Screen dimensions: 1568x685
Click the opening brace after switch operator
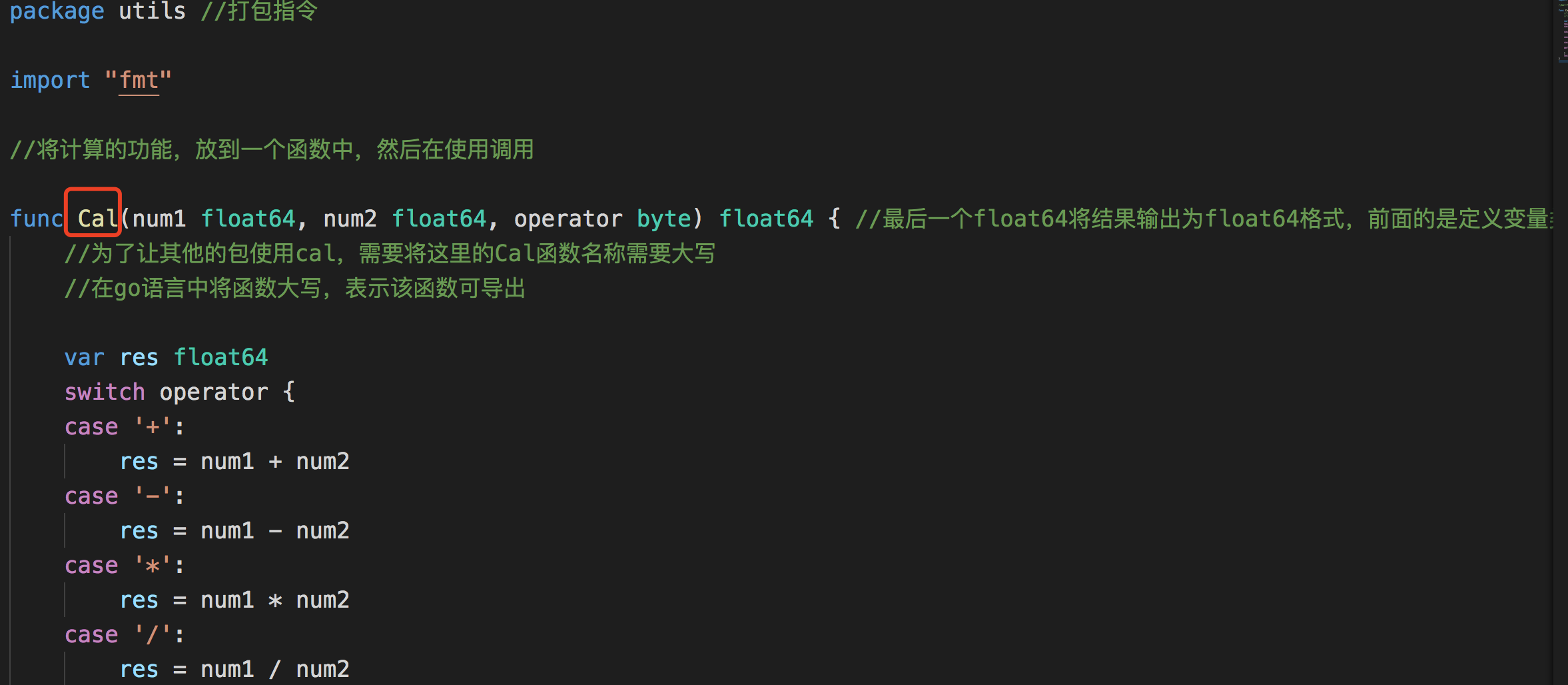(288, 392)
